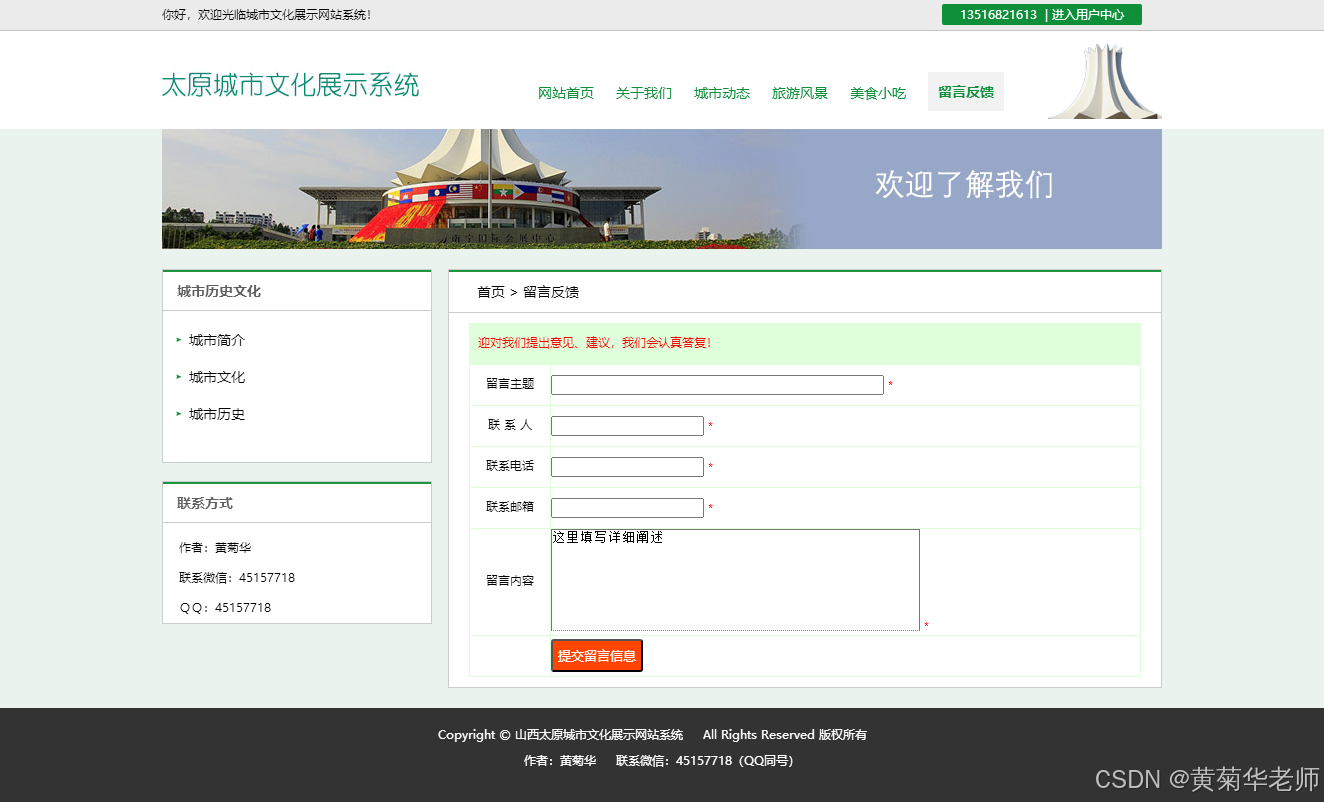Go to 城市动态 page

722,93
